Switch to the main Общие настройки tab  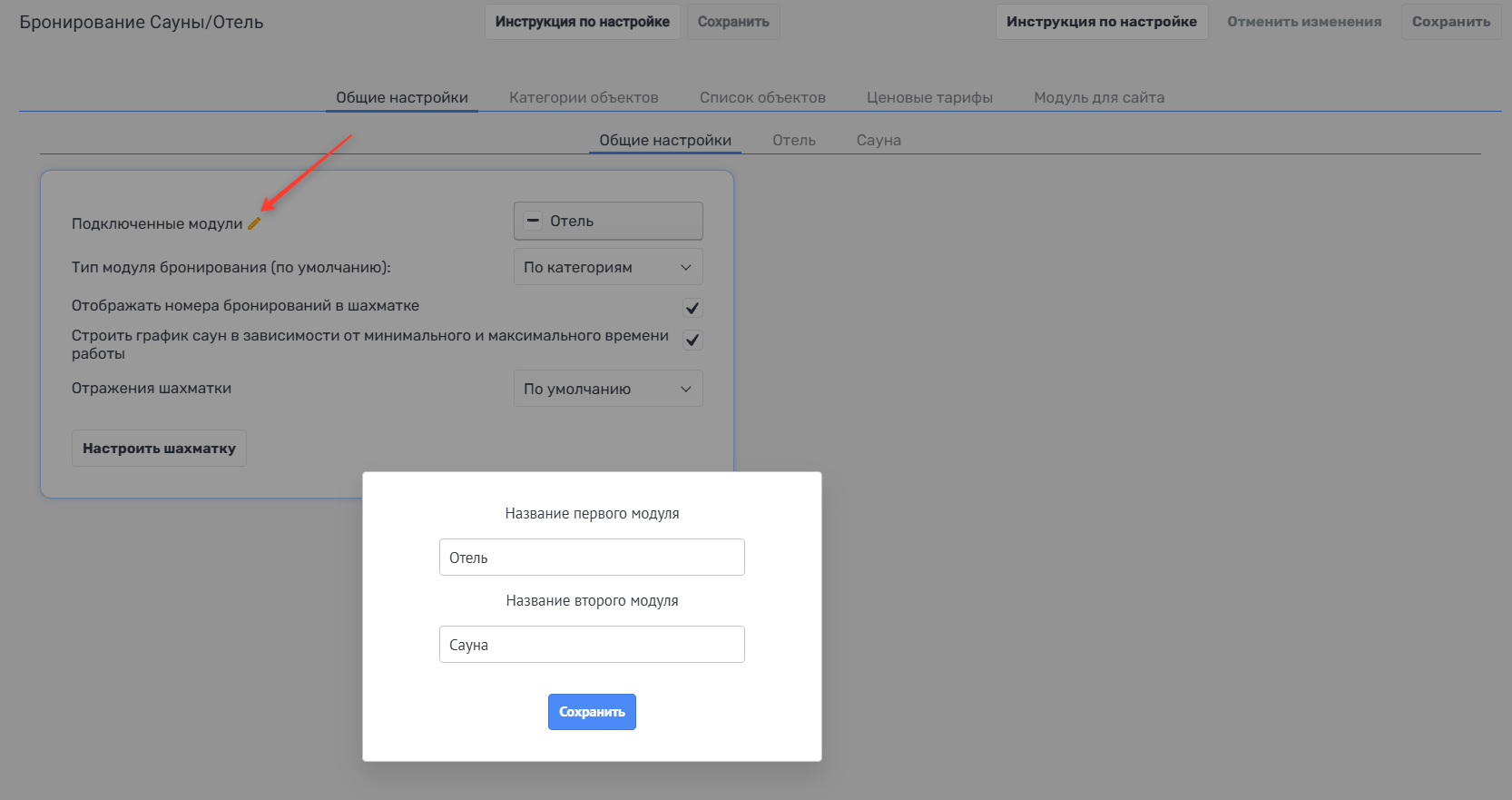click(402, 97)
